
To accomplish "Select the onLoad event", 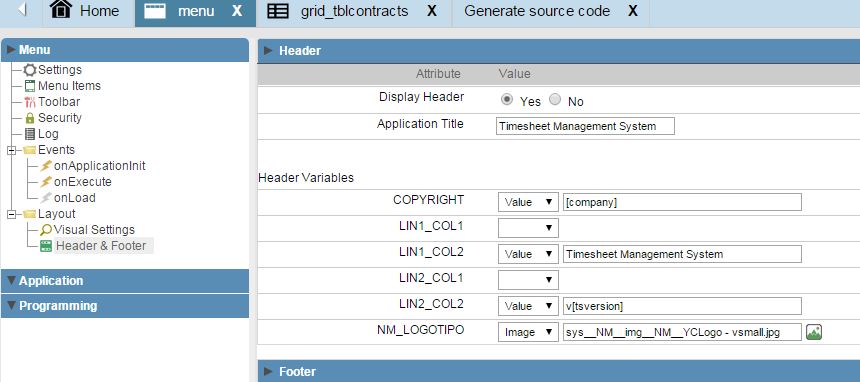I will [x=75, y=198].
